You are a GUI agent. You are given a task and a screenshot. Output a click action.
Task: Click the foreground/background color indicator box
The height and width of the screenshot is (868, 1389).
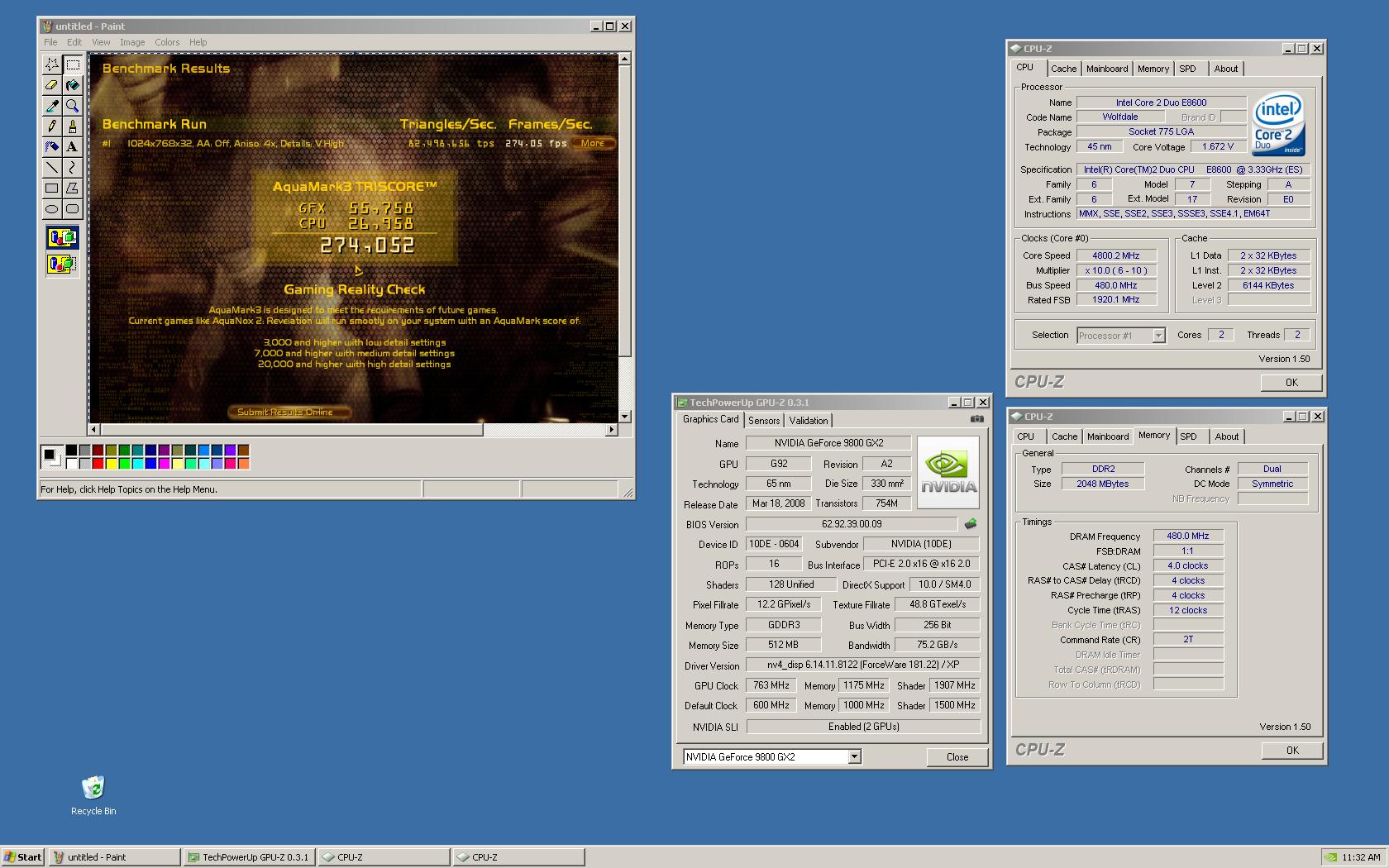click(52, 455)
